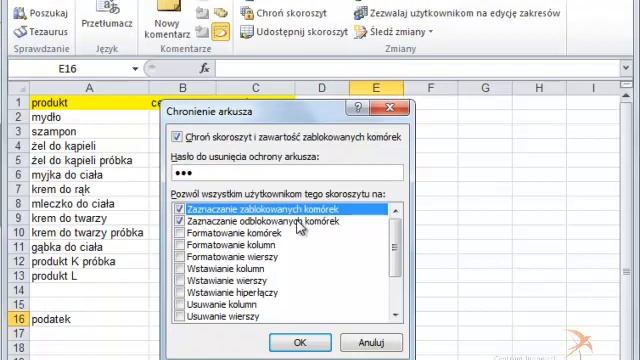The image size is (640, 360).
Task: Click cell A1 containing produkt
Action: point(89,103)
